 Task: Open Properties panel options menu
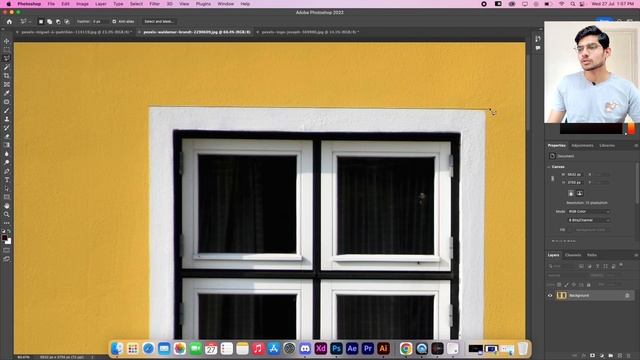pos(636,145)
